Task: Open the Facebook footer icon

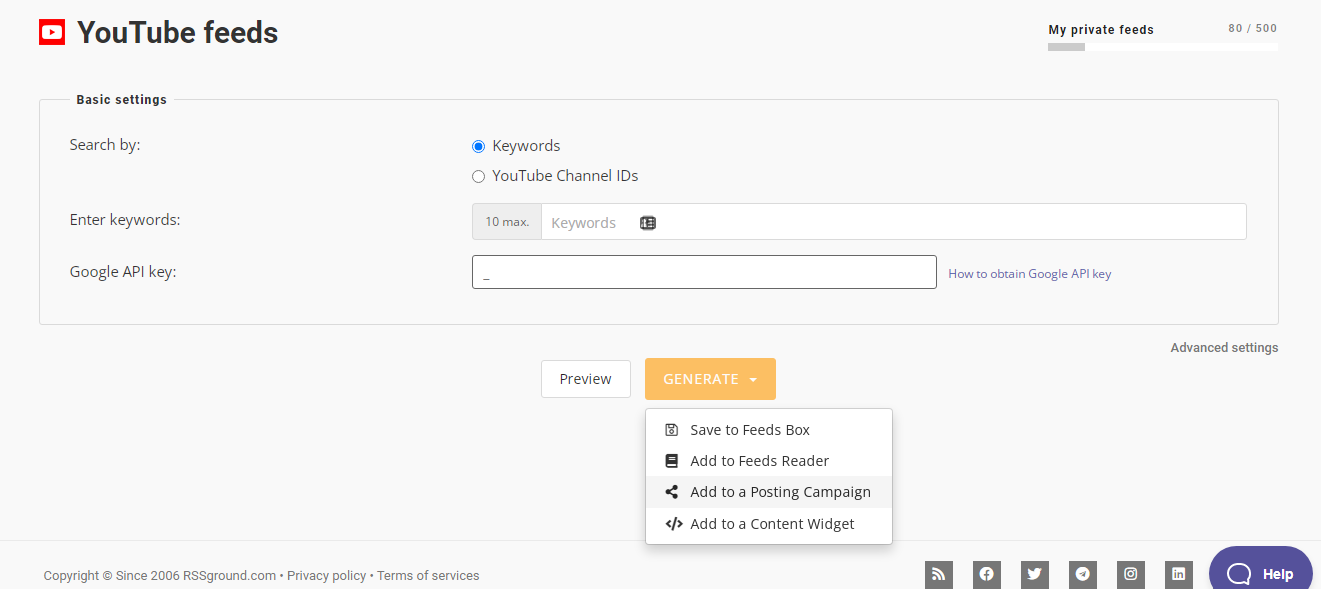Action: point(987,574)
